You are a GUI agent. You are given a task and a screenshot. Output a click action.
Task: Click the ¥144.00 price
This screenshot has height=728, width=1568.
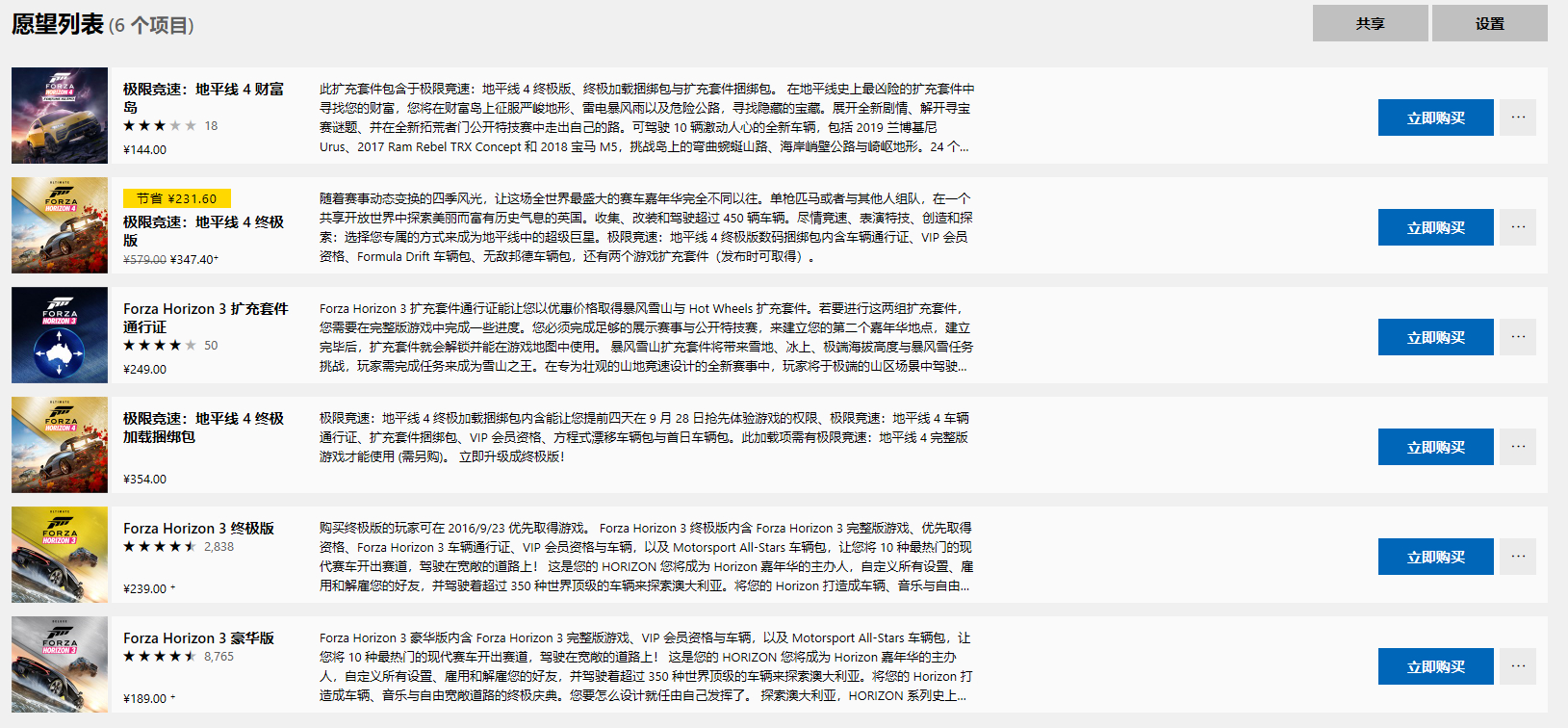pyautogui.click(x=145, y=150)
